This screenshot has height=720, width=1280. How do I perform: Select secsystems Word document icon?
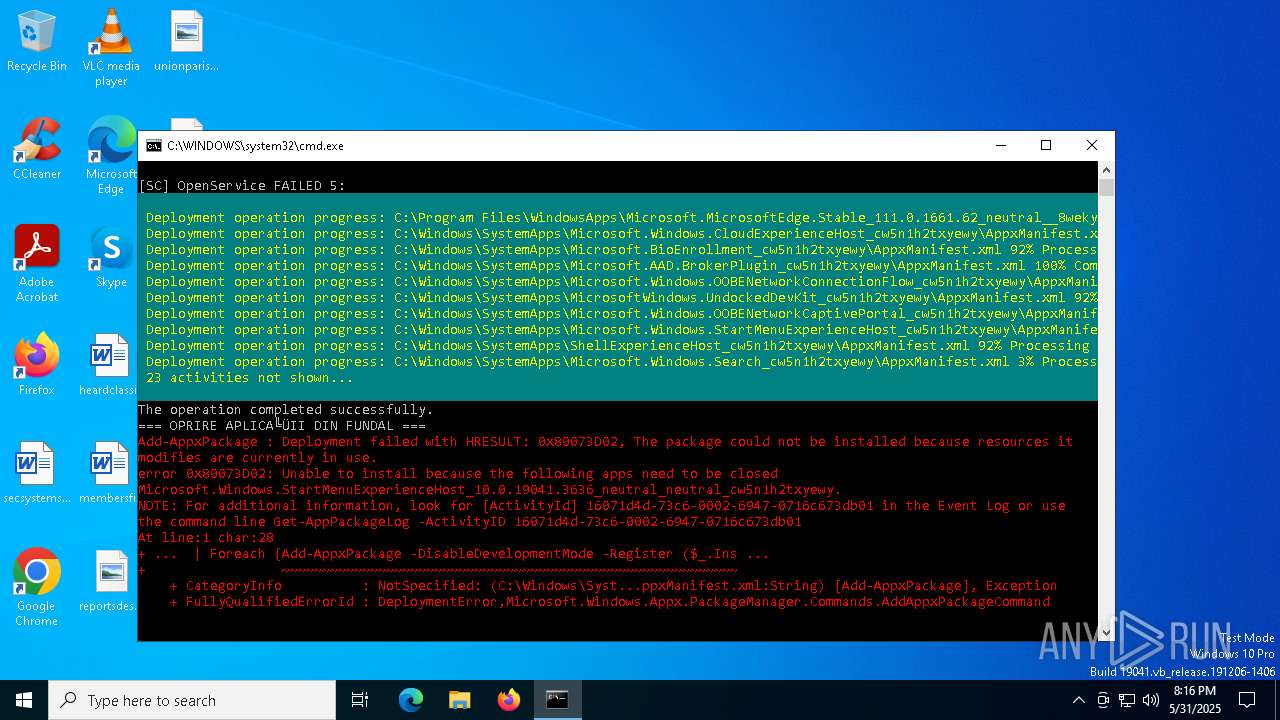37,474
